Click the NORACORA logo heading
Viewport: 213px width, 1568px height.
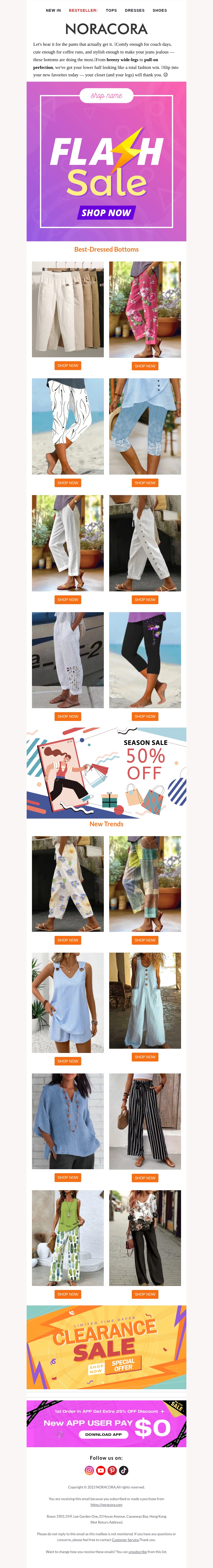(106, 29)
